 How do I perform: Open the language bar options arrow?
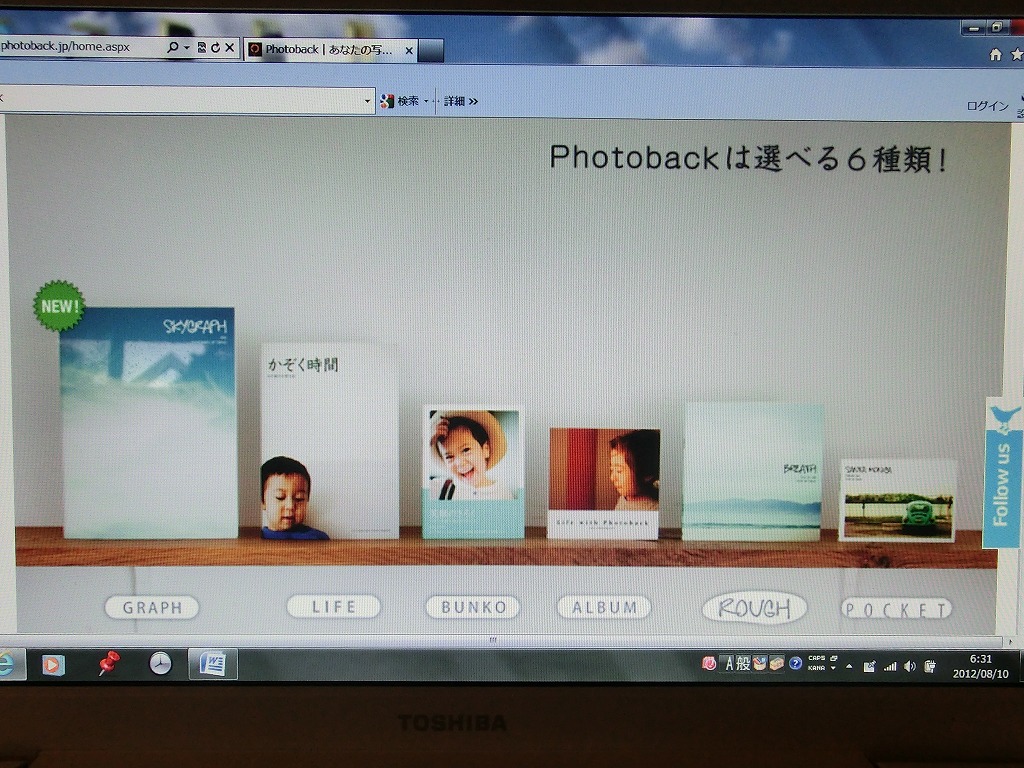pos(833,668)
